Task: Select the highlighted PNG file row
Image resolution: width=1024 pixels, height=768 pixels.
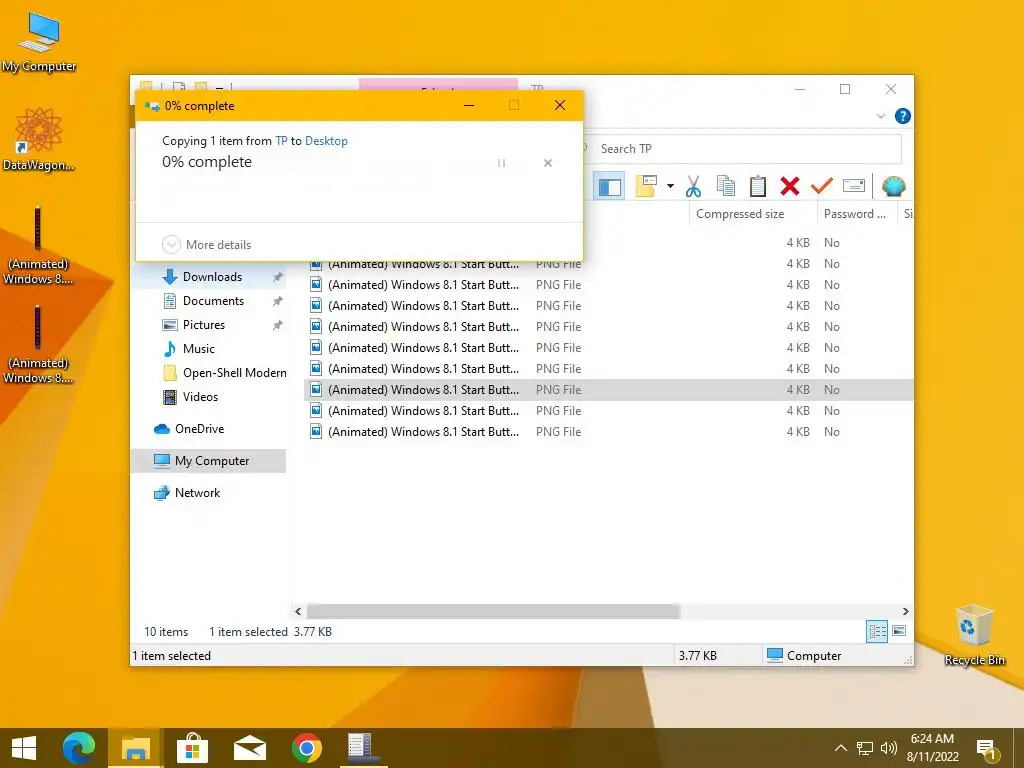Action: coord(609,390)
